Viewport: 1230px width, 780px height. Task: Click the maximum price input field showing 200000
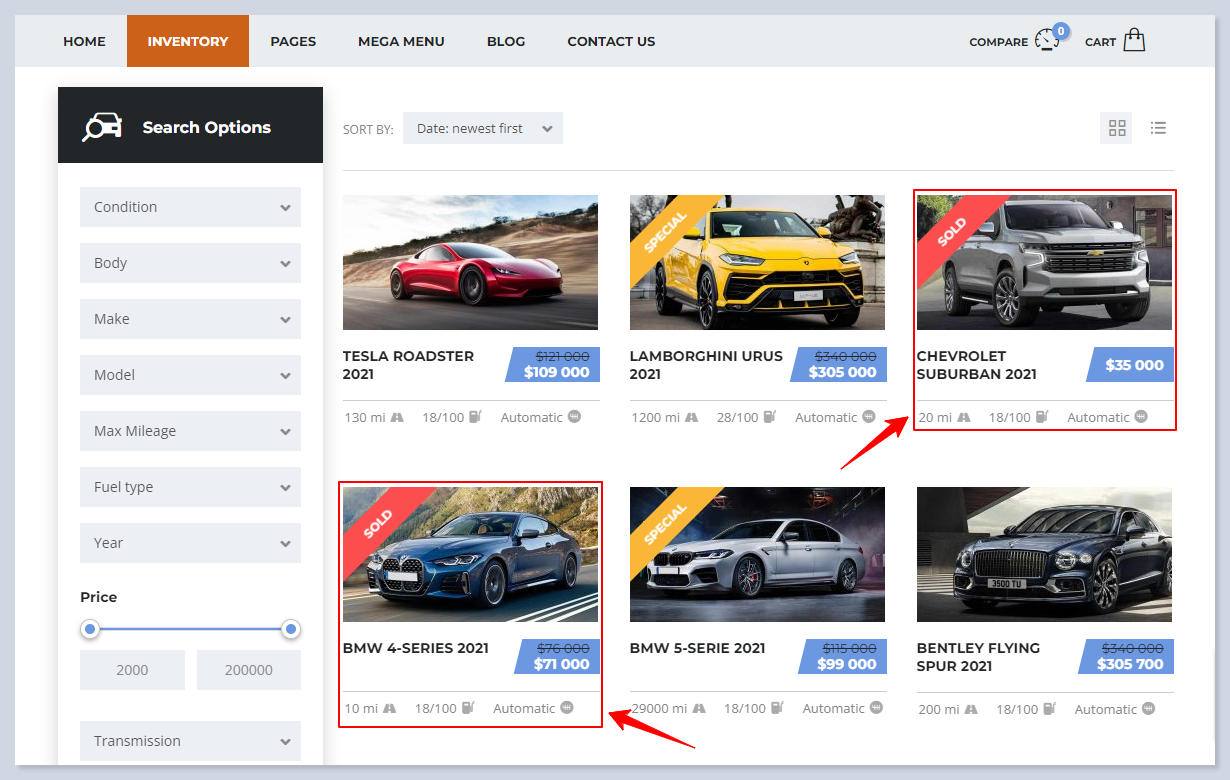click(248, 670)
